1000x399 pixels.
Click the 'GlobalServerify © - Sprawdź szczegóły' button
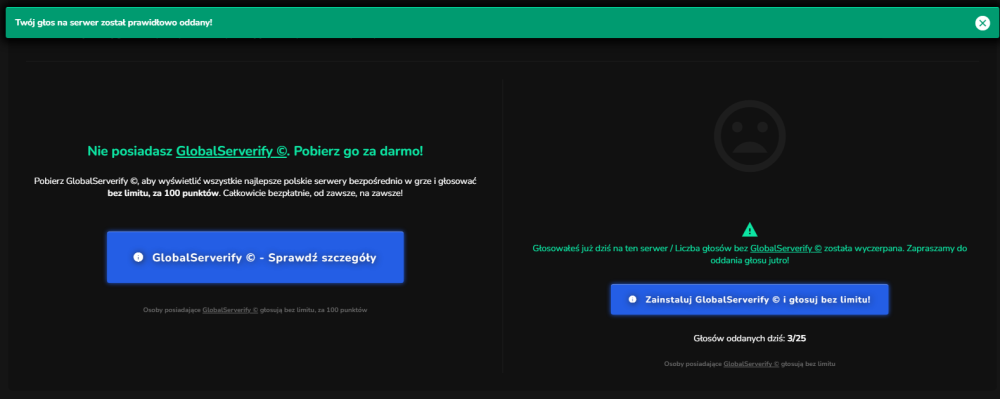coord(255,257)
